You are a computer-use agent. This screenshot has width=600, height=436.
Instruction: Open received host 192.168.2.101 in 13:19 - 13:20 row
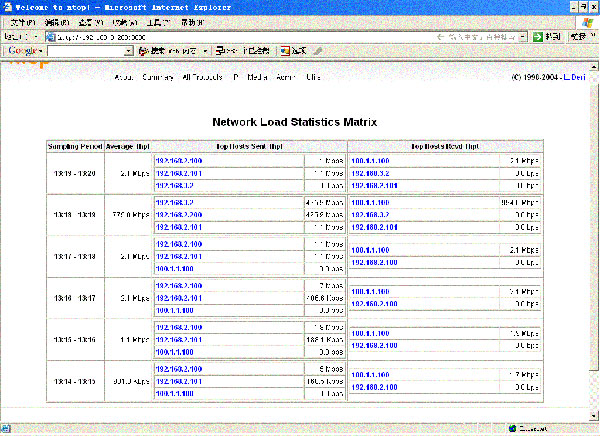[374, 186]
